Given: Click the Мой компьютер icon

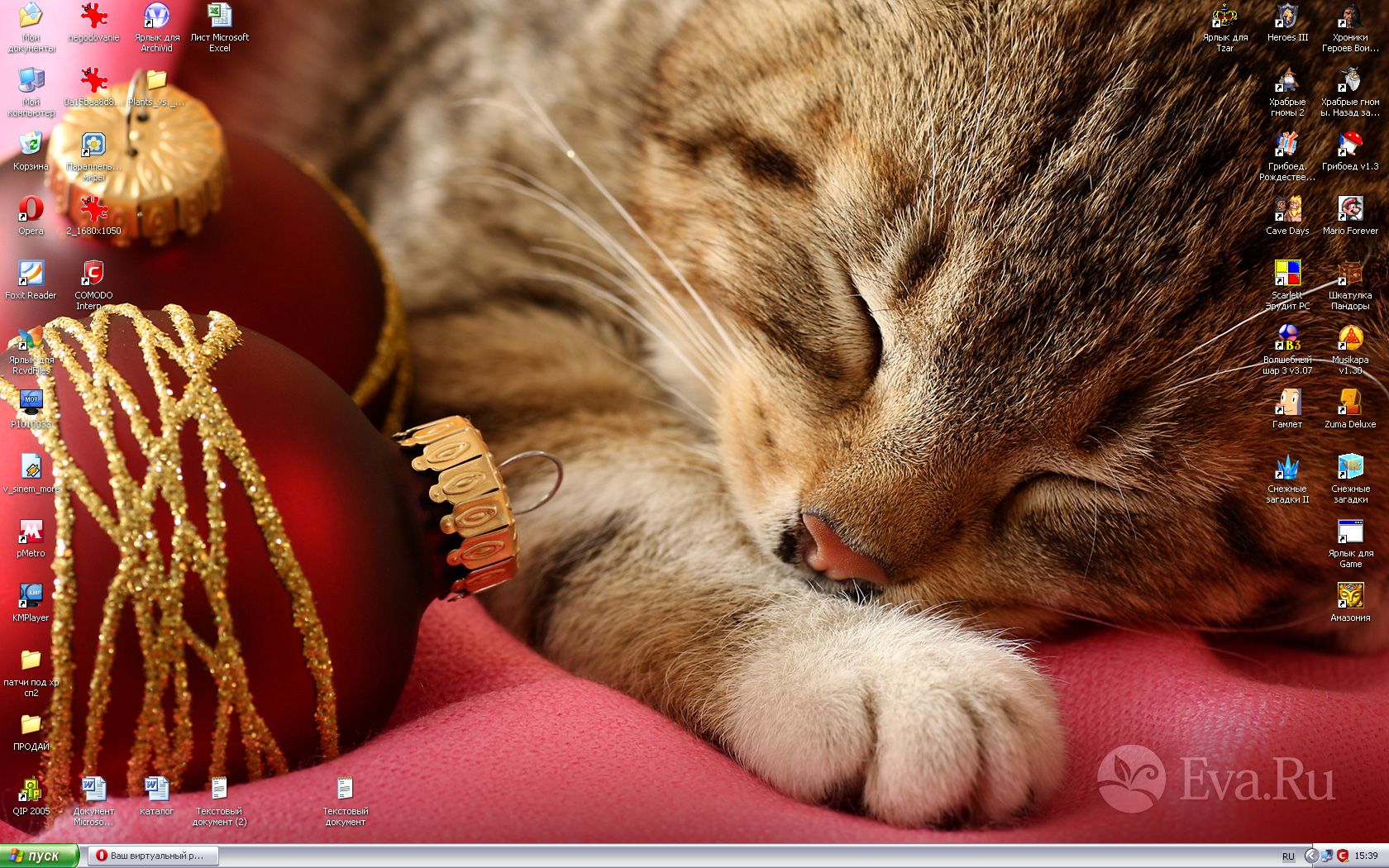Looking at the screenshot, I should click(31, 81).
